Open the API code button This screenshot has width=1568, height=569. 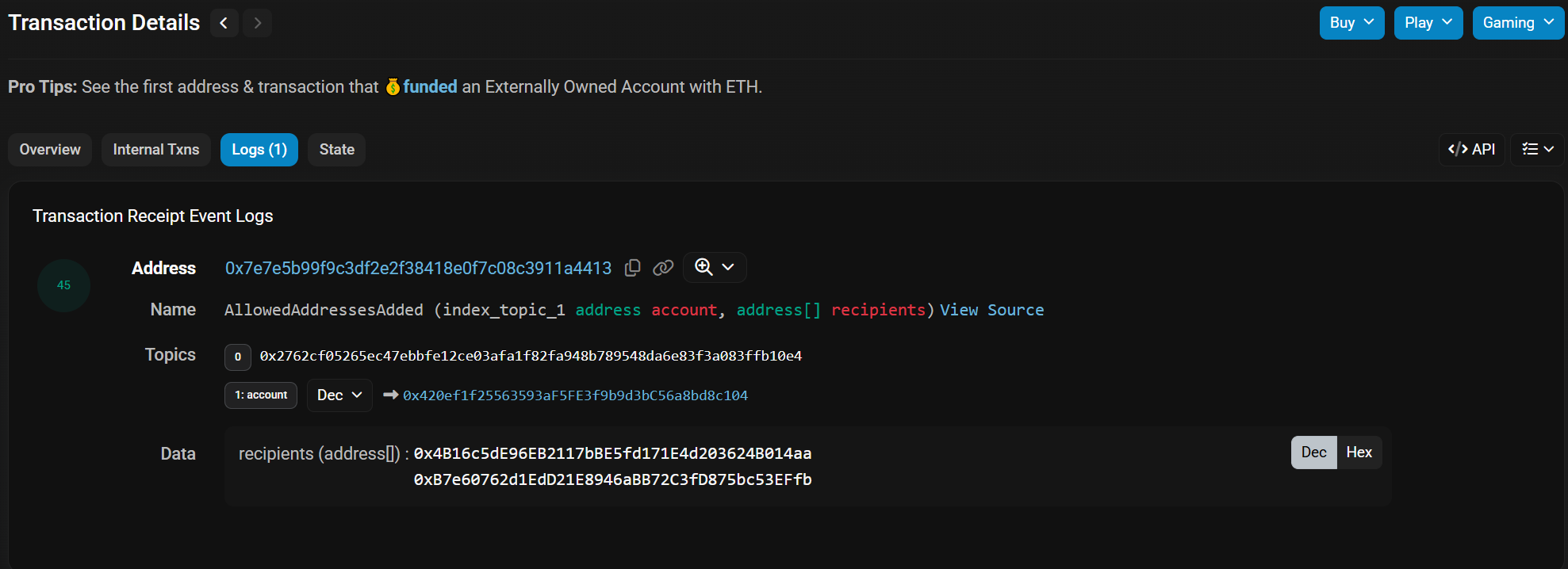coord(1471,149)
